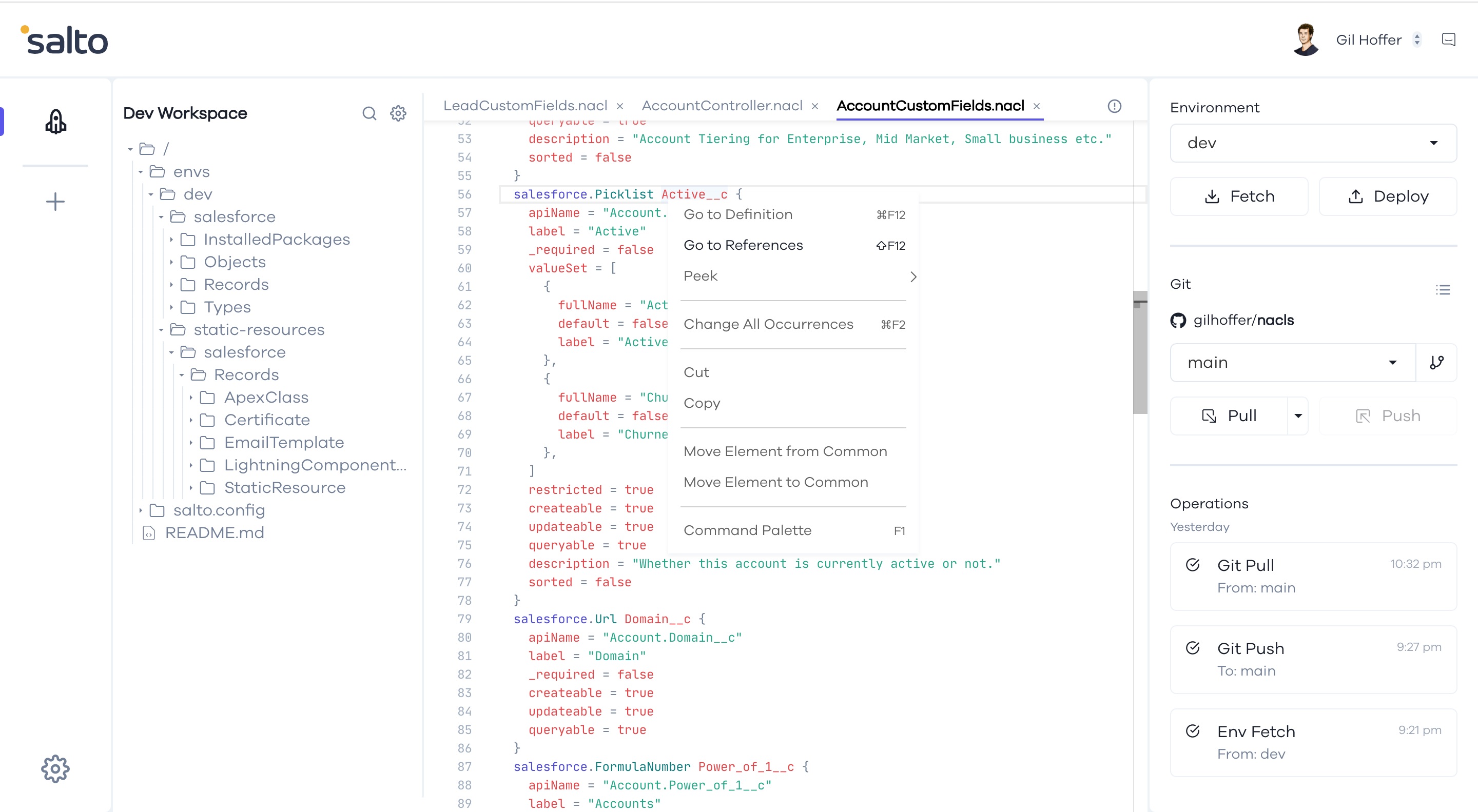Switch to AccountController.nacl tab
The image size is (1478, 812).
722,106
